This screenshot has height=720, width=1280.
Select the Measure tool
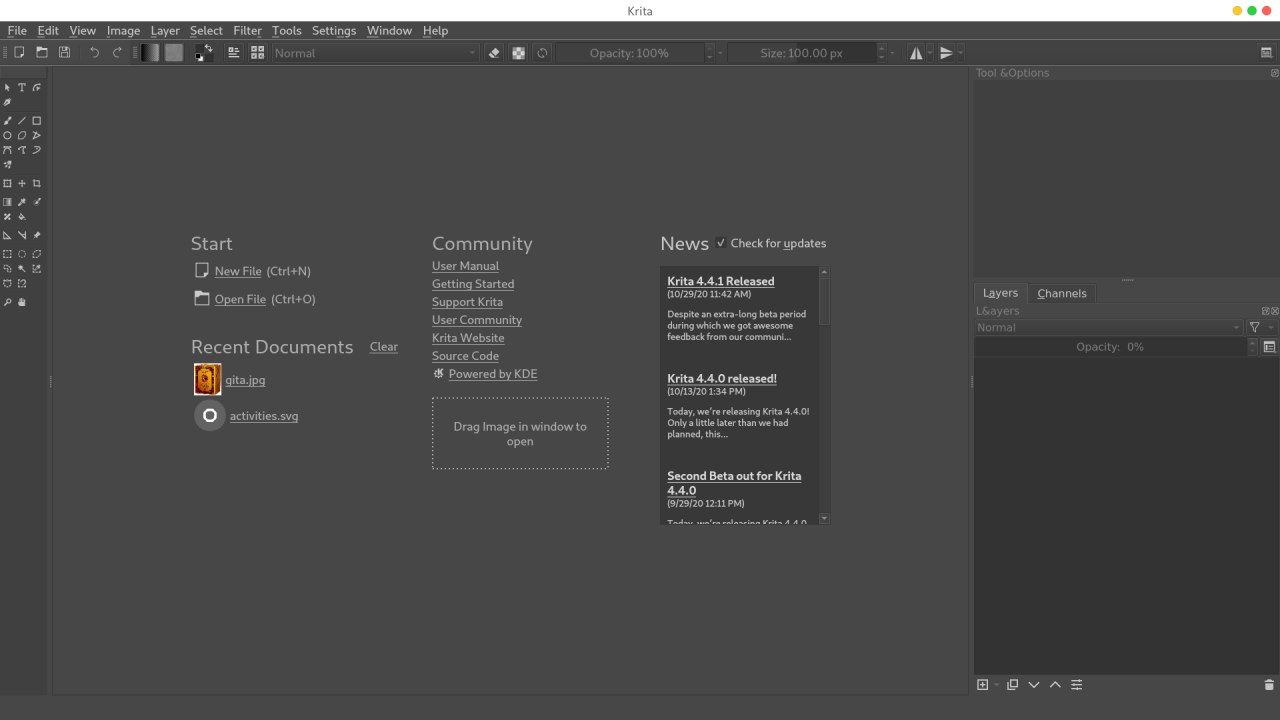point(22,235)
